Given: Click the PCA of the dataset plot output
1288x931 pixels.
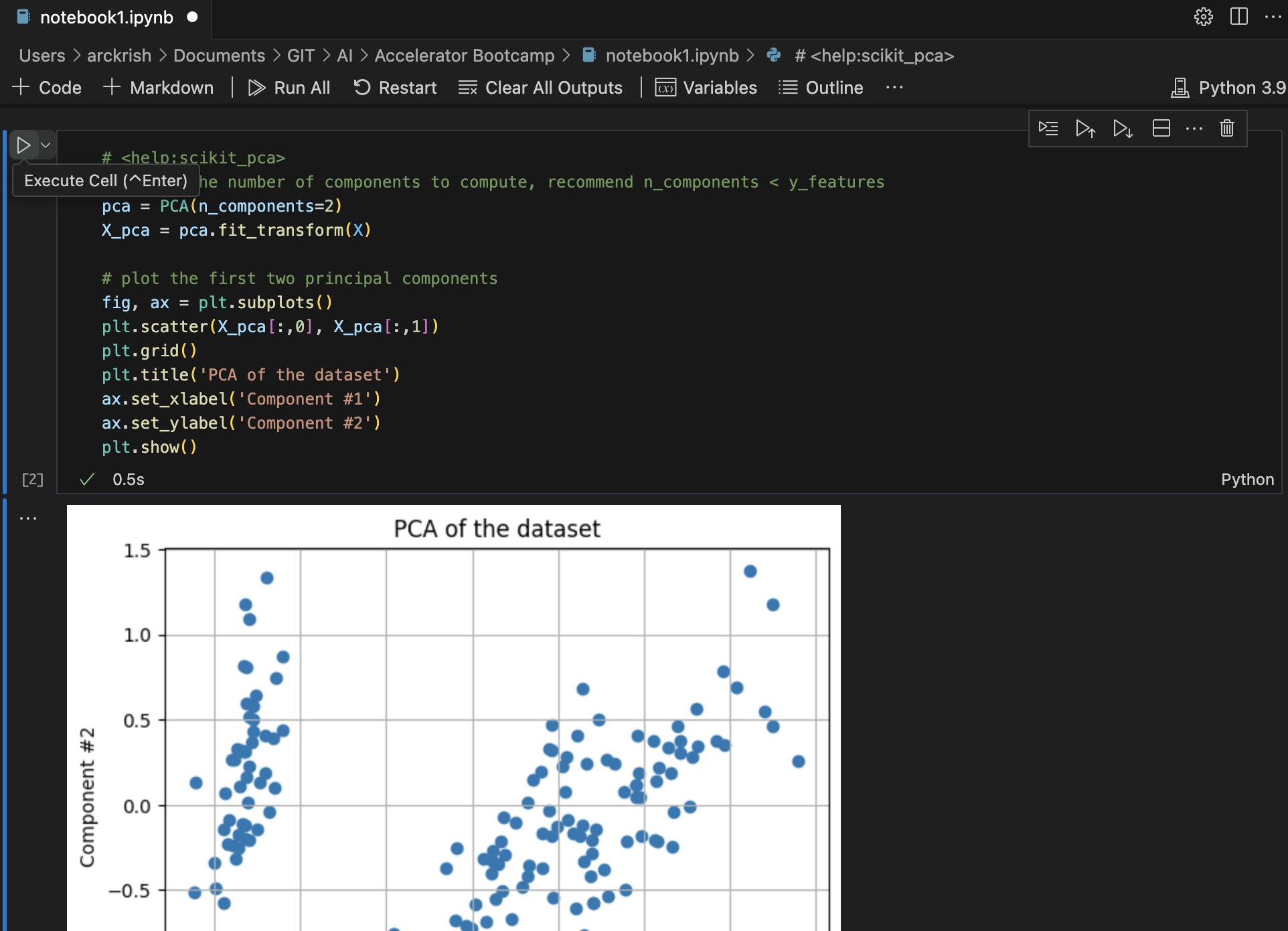Looking at the screenshot, I should tap(454, 718).
